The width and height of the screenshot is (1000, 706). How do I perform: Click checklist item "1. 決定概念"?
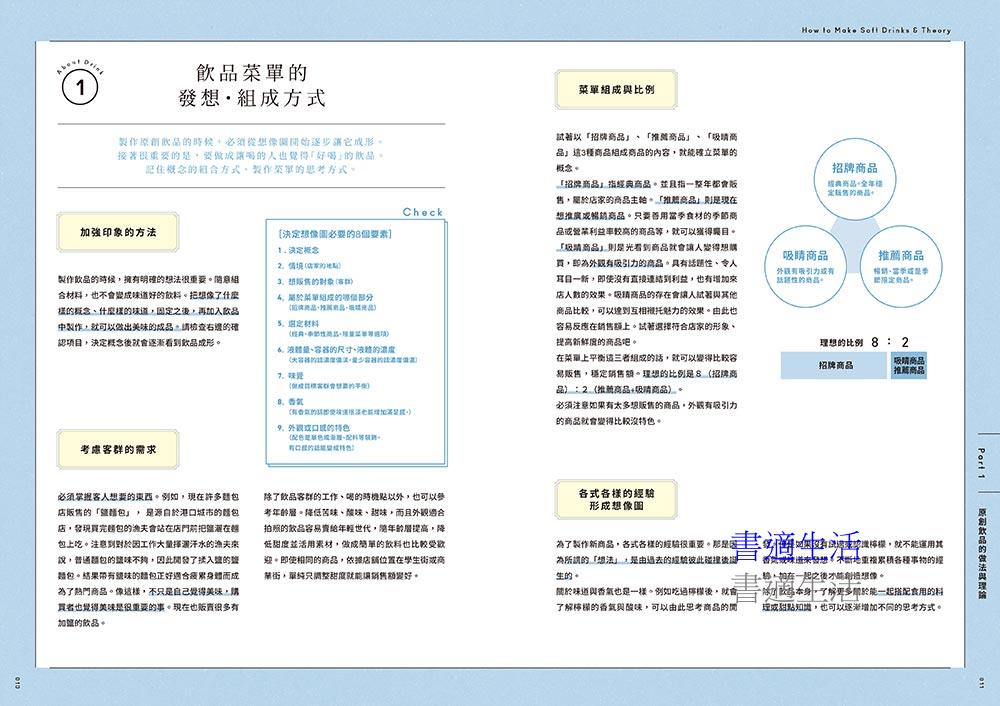[x=298, y=250]
